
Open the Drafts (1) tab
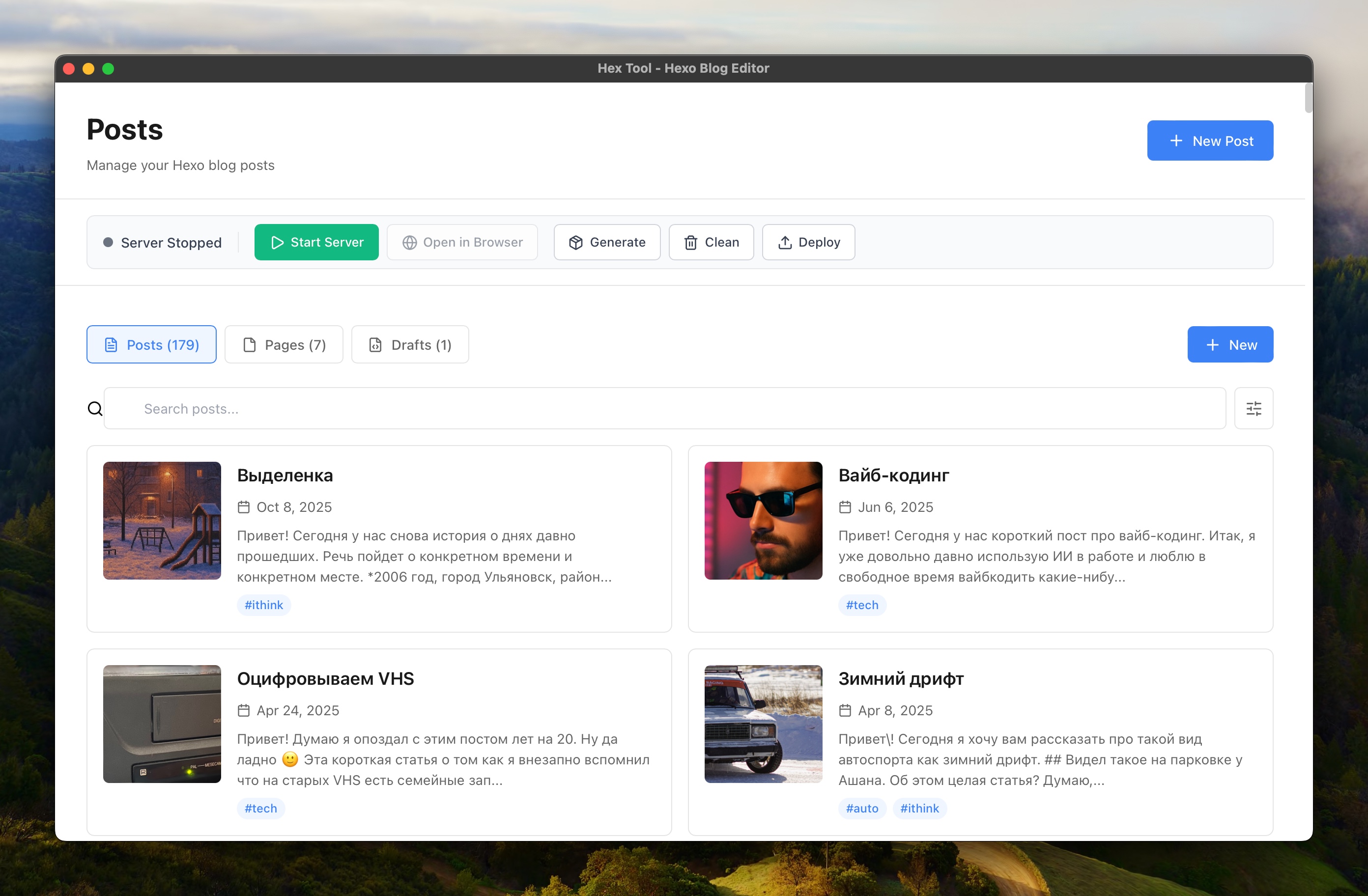click(x=409, y=344)
